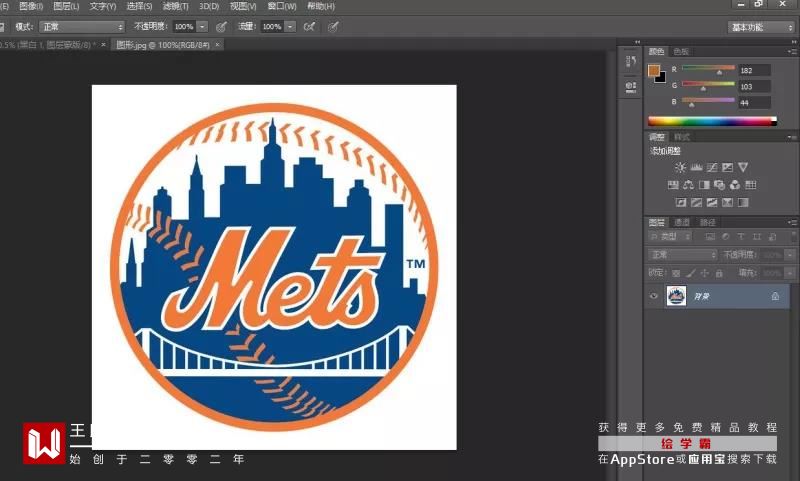
Task: Click the lock icon on 背景 layer
Action: (775, 296)
